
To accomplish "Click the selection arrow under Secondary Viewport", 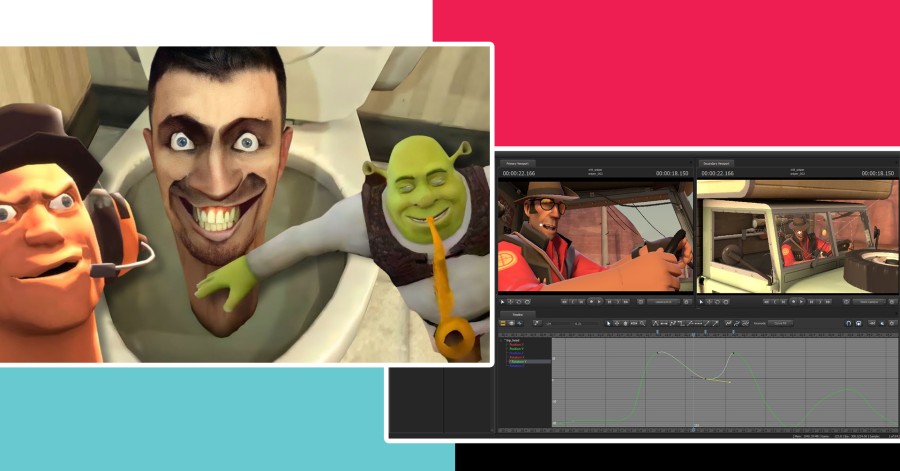I will tap(701, 302).
